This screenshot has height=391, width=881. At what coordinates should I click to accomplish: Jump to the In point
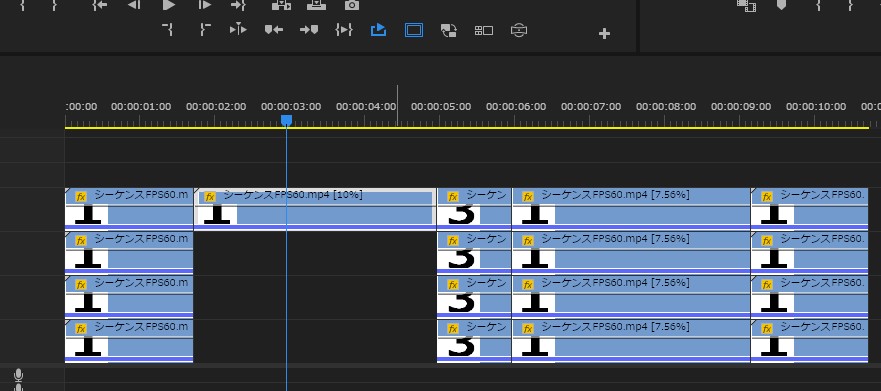pos(99,4)
